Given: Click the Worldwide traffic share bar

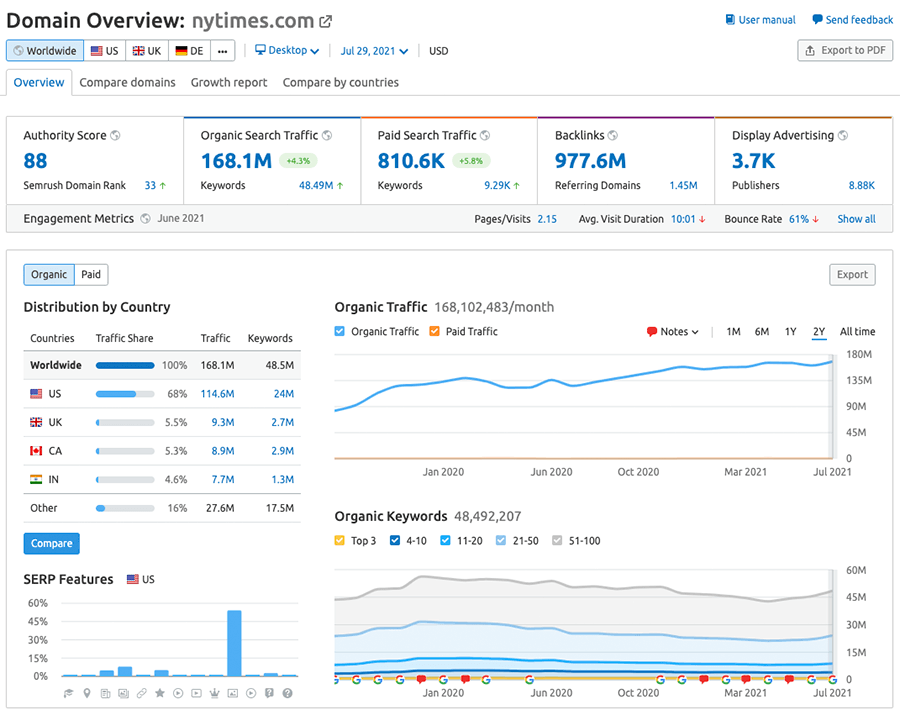Looking at the screenshot, I should (x=125, y=365).
